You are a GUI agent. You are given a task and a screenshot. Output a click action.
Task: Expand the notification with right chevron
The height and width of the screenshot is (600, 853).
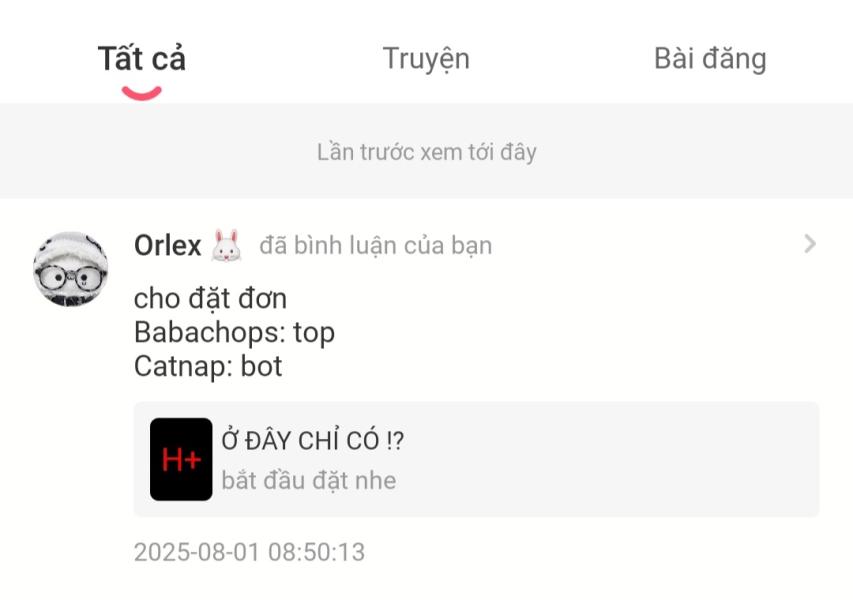pyautogui.click(x=809, y=244)
